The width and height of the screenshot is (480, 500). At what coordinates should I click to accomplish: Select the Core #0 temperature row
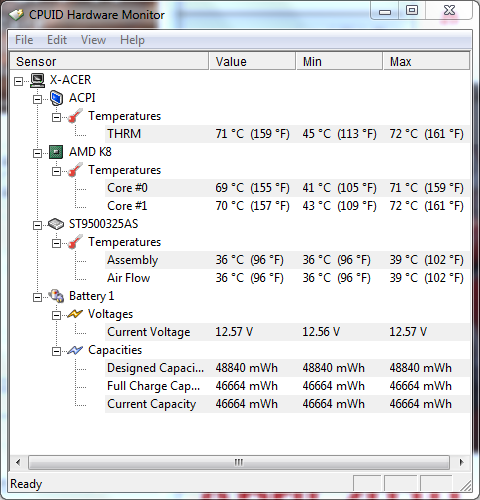click(x=287, y=188)
